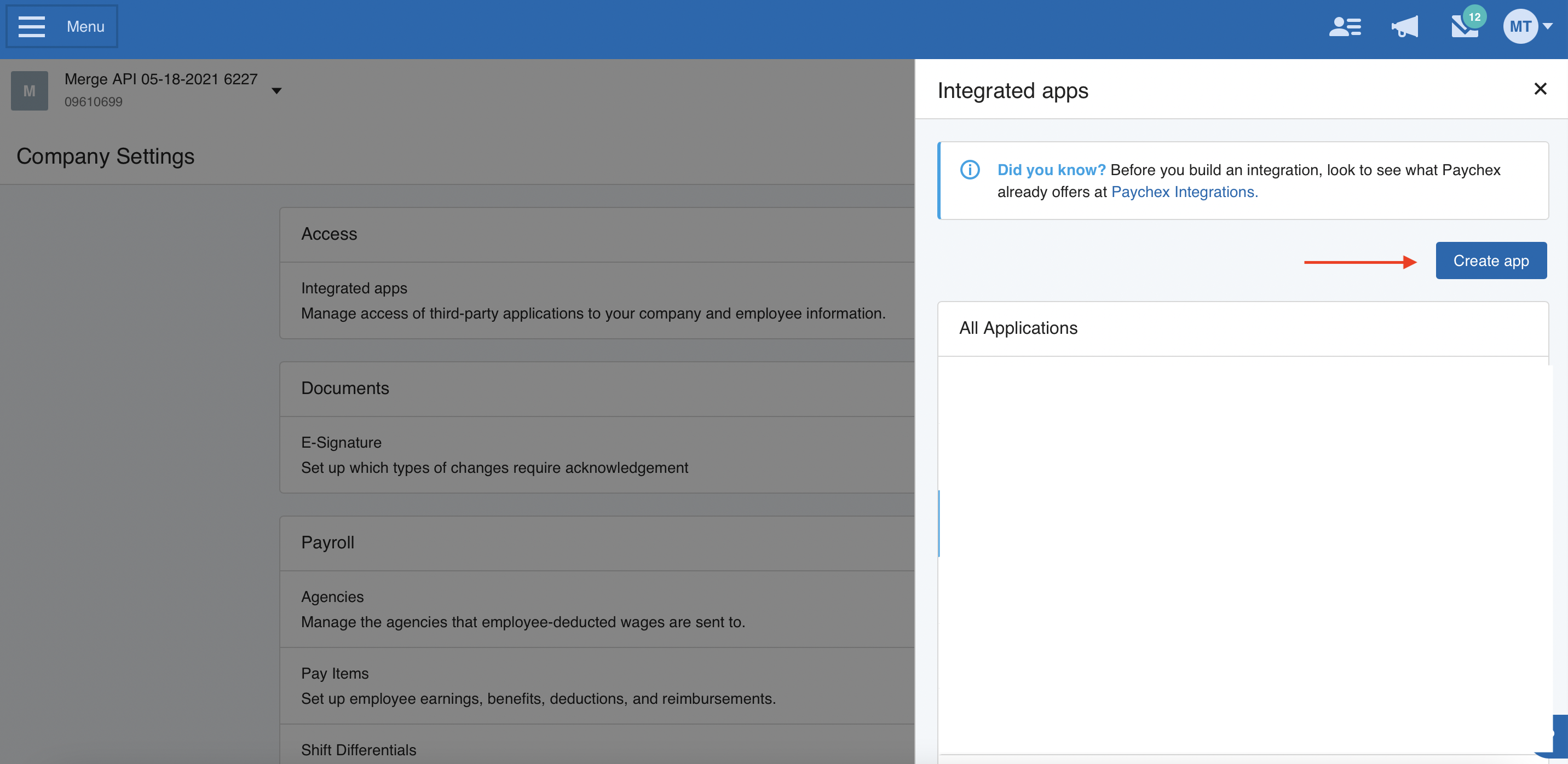1568x764 pixels.
Task: Click the All Applications header
Action: click(1018, 328)
